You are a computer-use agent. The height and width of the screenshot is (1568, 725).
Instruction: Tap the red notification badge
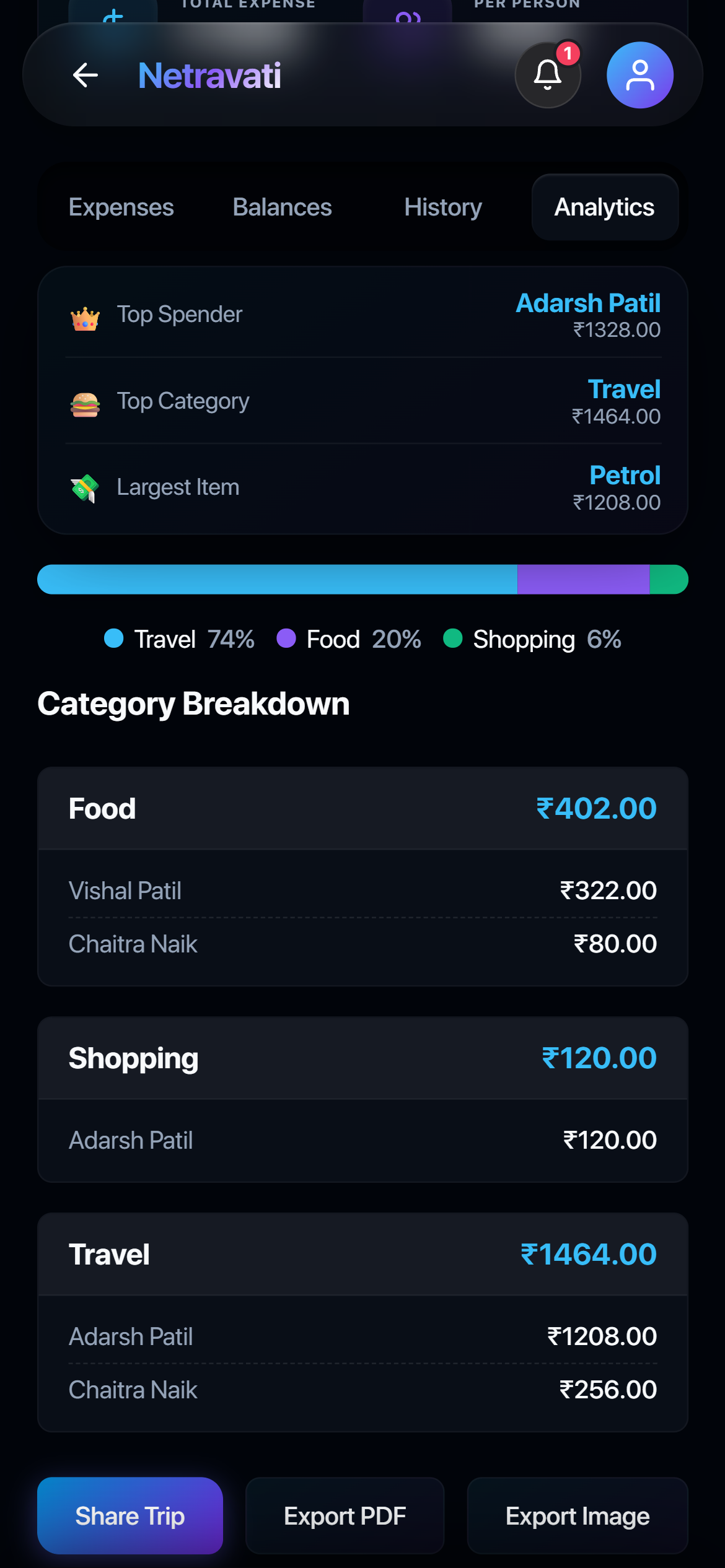[x=568, y=54]
